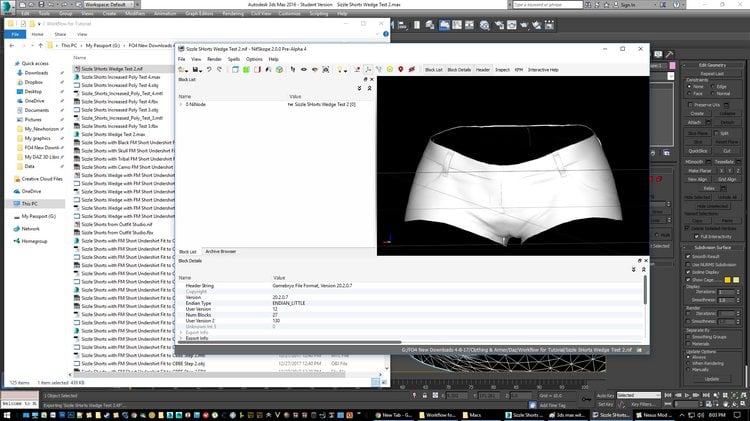Screen dimensions: 750x421
Task: Toggle Full Interactivity checkbox
Action: (x=696, y=237)
